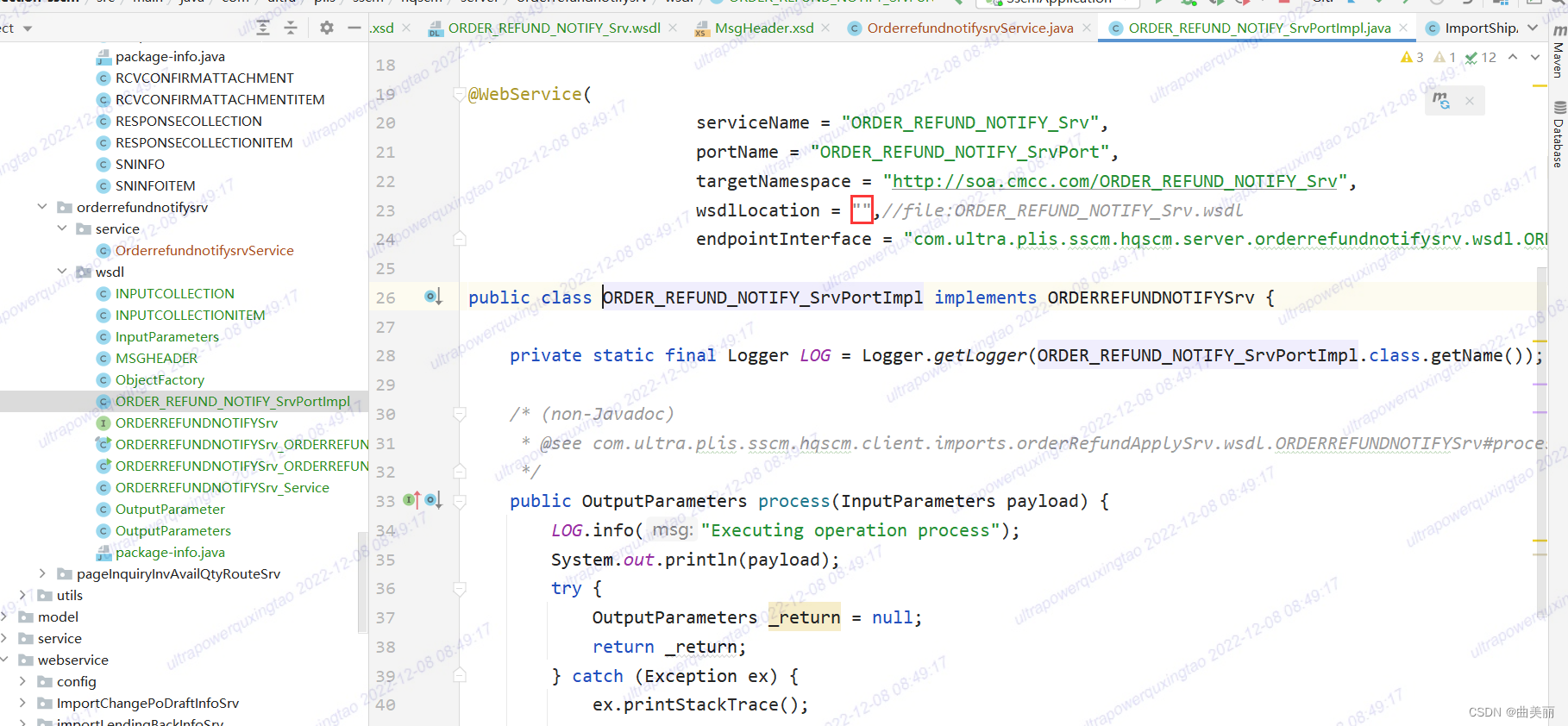Click class name ORDER_REFUND_NOTIFY_SrvPortImpl on line 26
The height and width of the screenshot is (726, 1568).
(762, 297)
